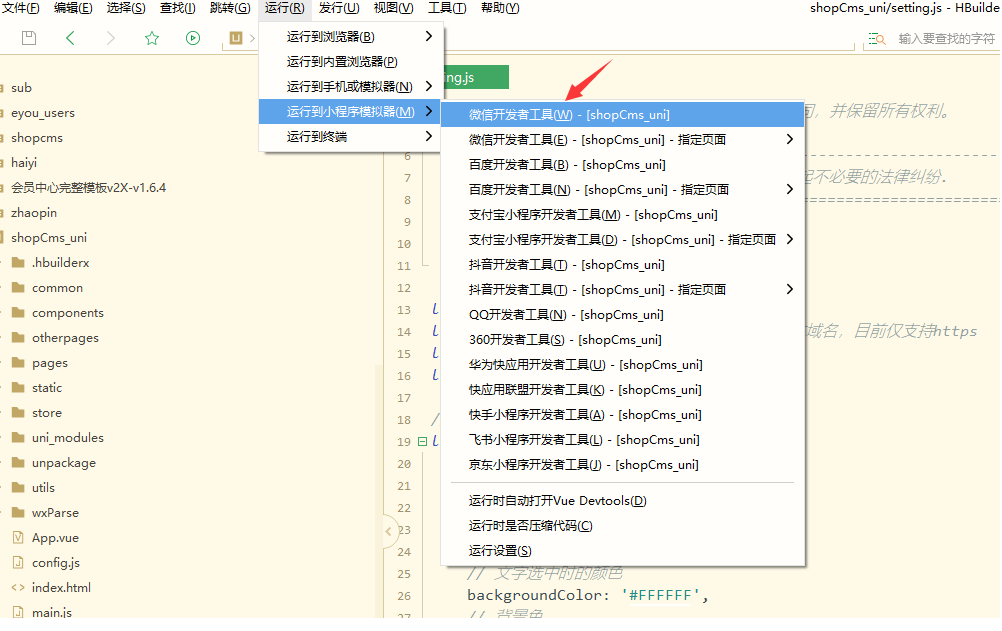Open the 文件(F) menu
The width and height of the screenshot is (1002, 631).
pyautogui.click(x=21, y=8)
